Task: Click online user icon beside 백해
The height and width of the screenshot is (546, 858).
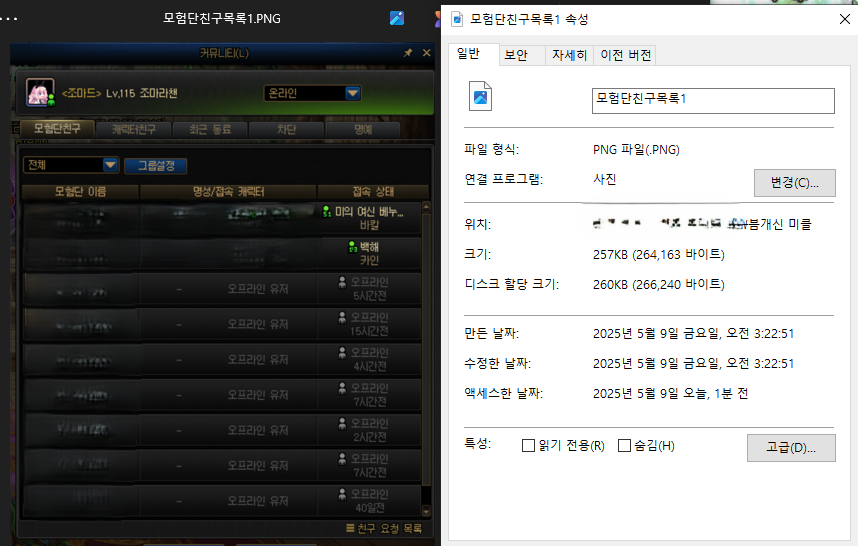Action: tap(352, 246)
